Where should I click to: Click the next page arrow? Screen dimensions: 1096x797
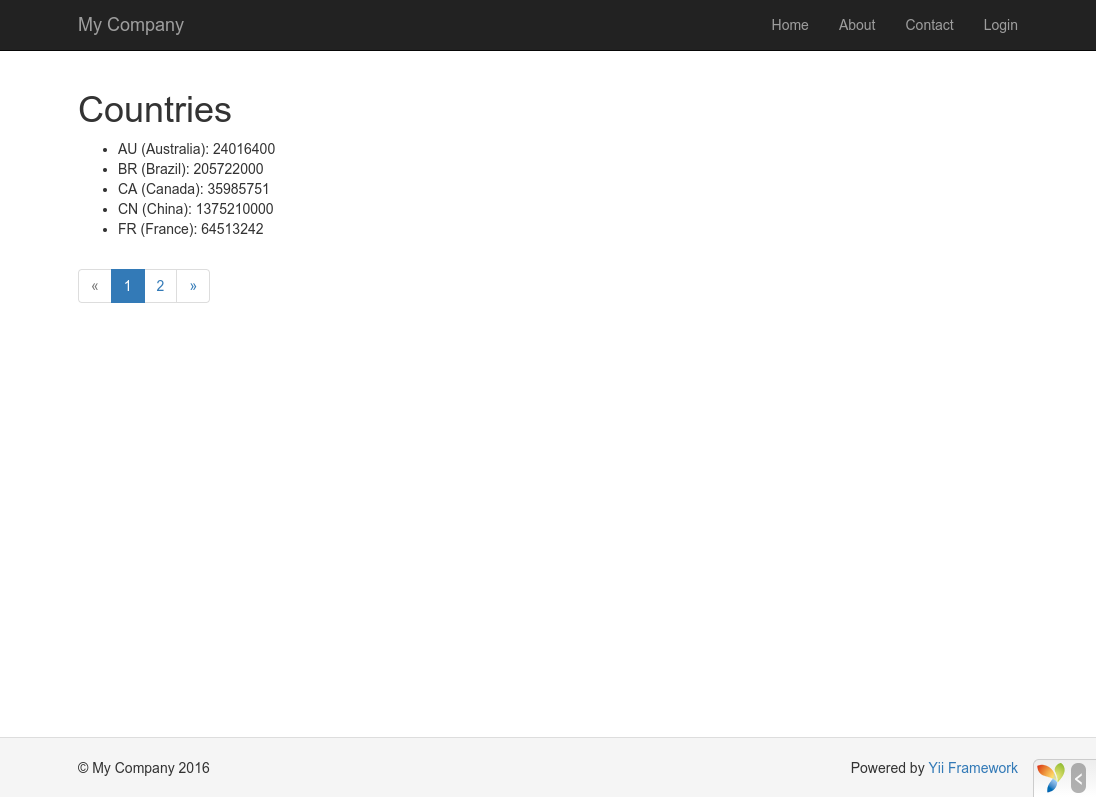(193, 286)
